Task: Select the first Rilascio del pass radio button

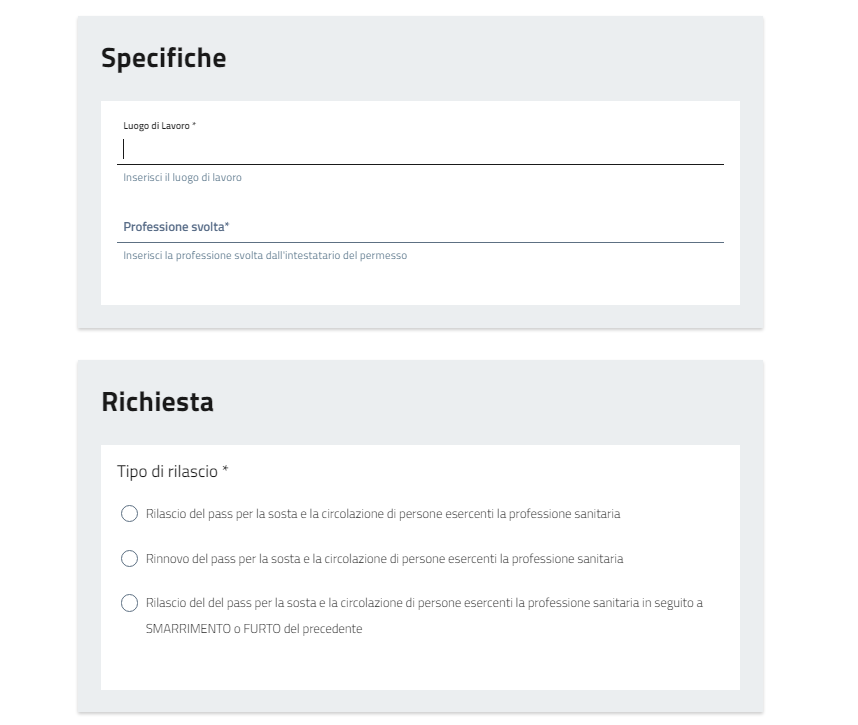Action: click(129, 514)
